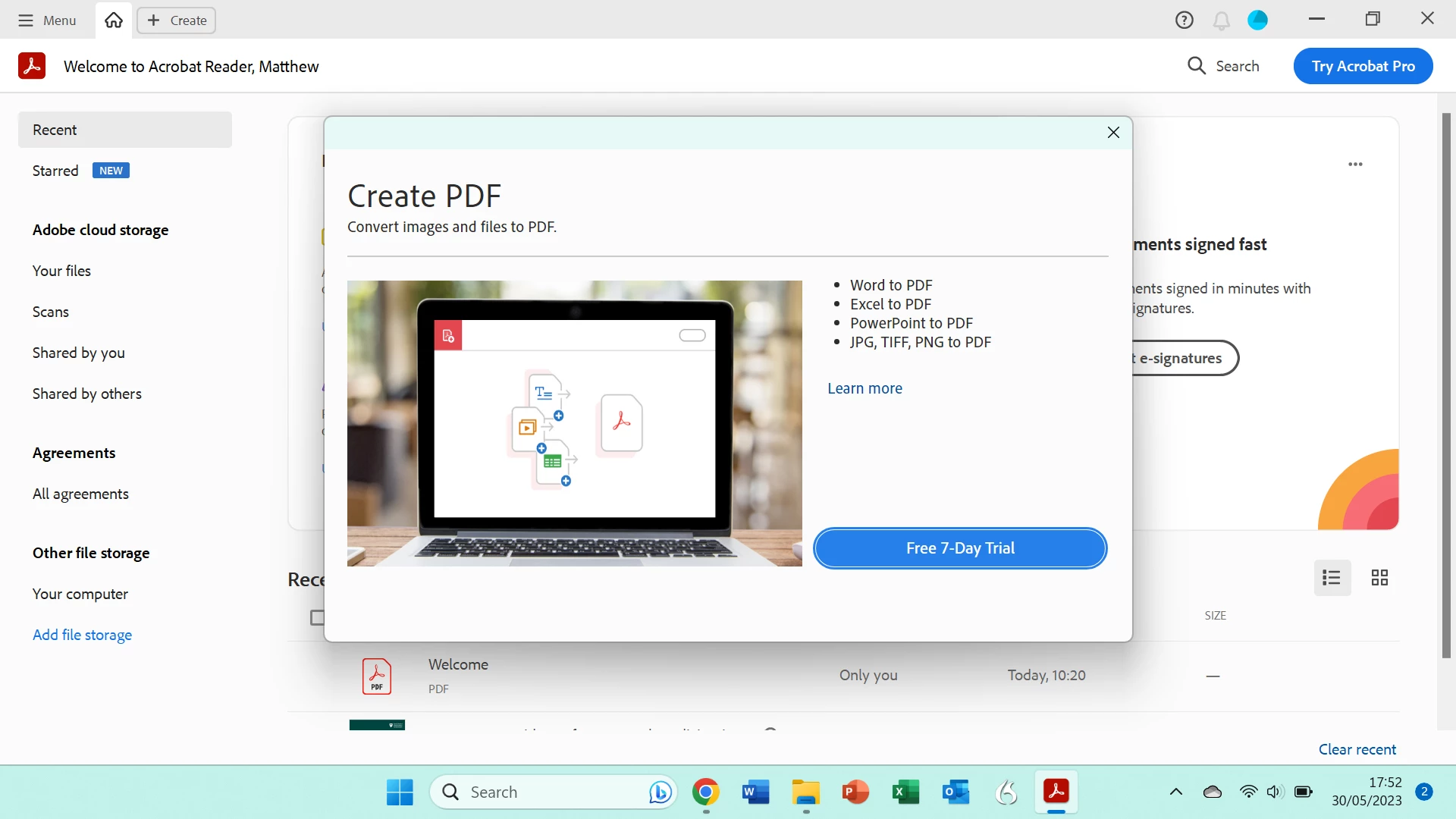Screen dimensions: 1456x819
Task: Open the Create button in the top bar
Action: click(x=177, y=20)
